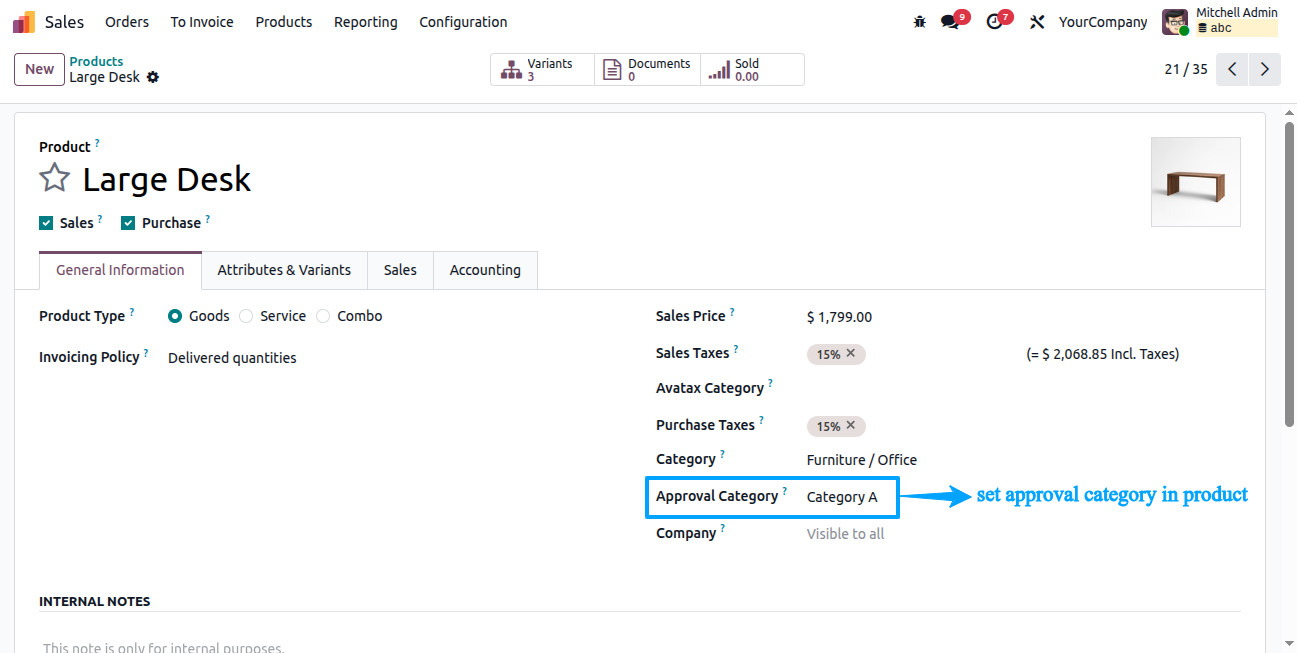The image size is (1297, 653).
Task: Click the empty Avatax Category field
Action: tap(1023, 389)
